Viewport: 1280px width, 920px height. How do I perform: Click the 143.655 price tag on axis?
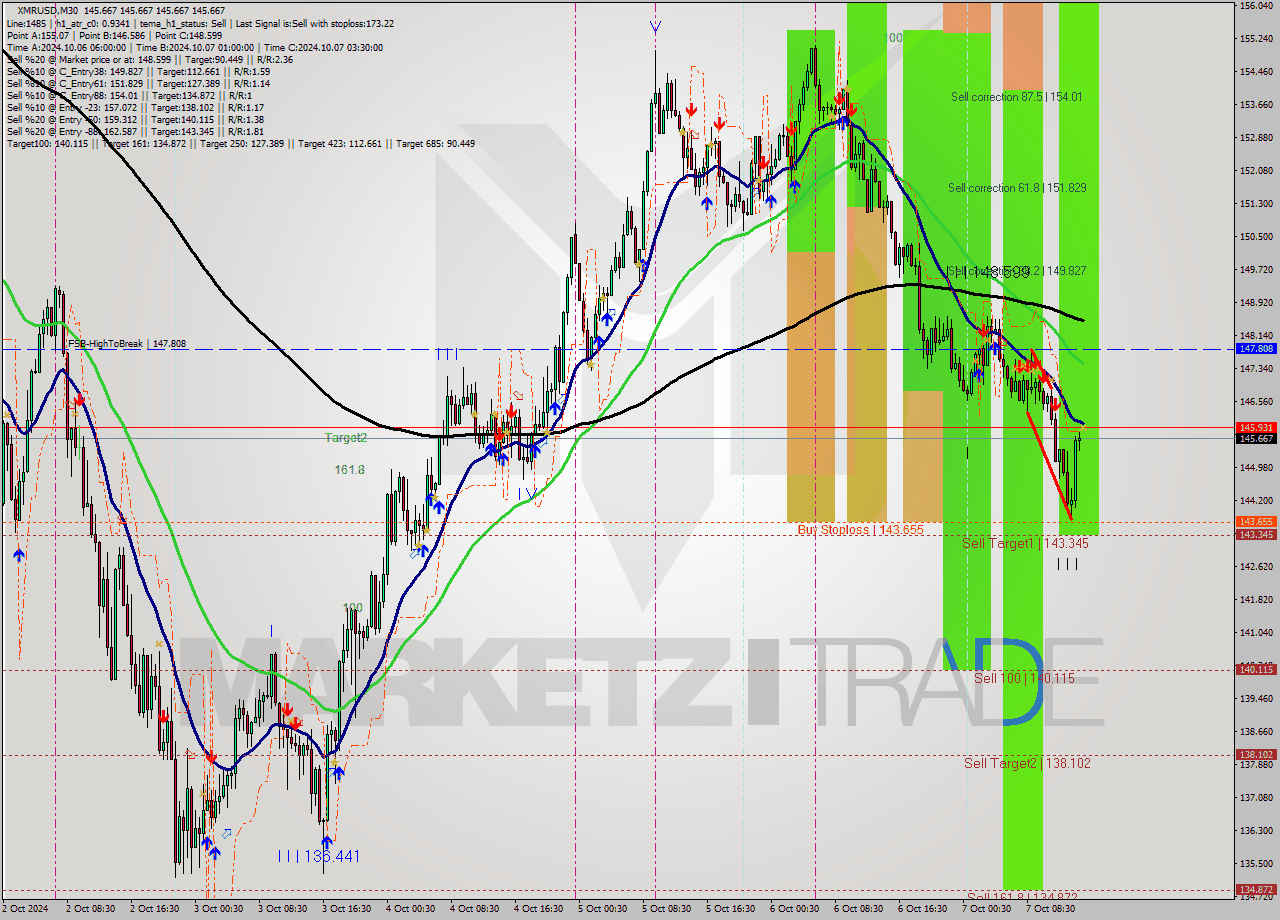1256,522
